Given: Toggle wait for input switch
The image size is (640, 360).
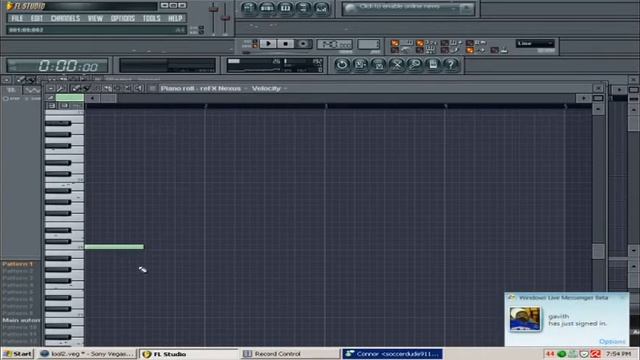Looking at the screenshot, I should pyautogui.click(x=420, y=50).
